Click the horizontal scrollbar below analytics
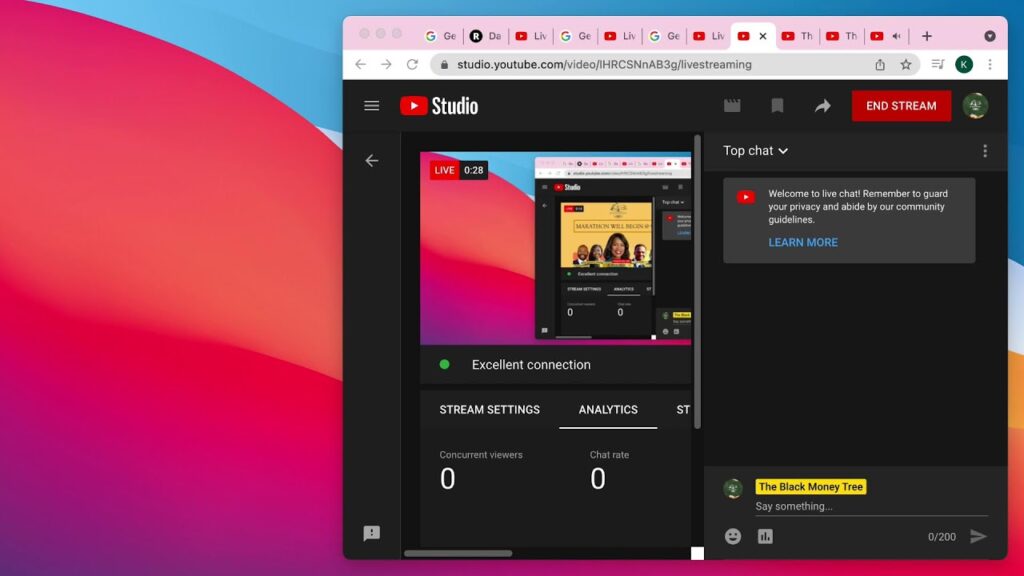1024x576 pixels. pyautogui.click(x=458, y=553)
